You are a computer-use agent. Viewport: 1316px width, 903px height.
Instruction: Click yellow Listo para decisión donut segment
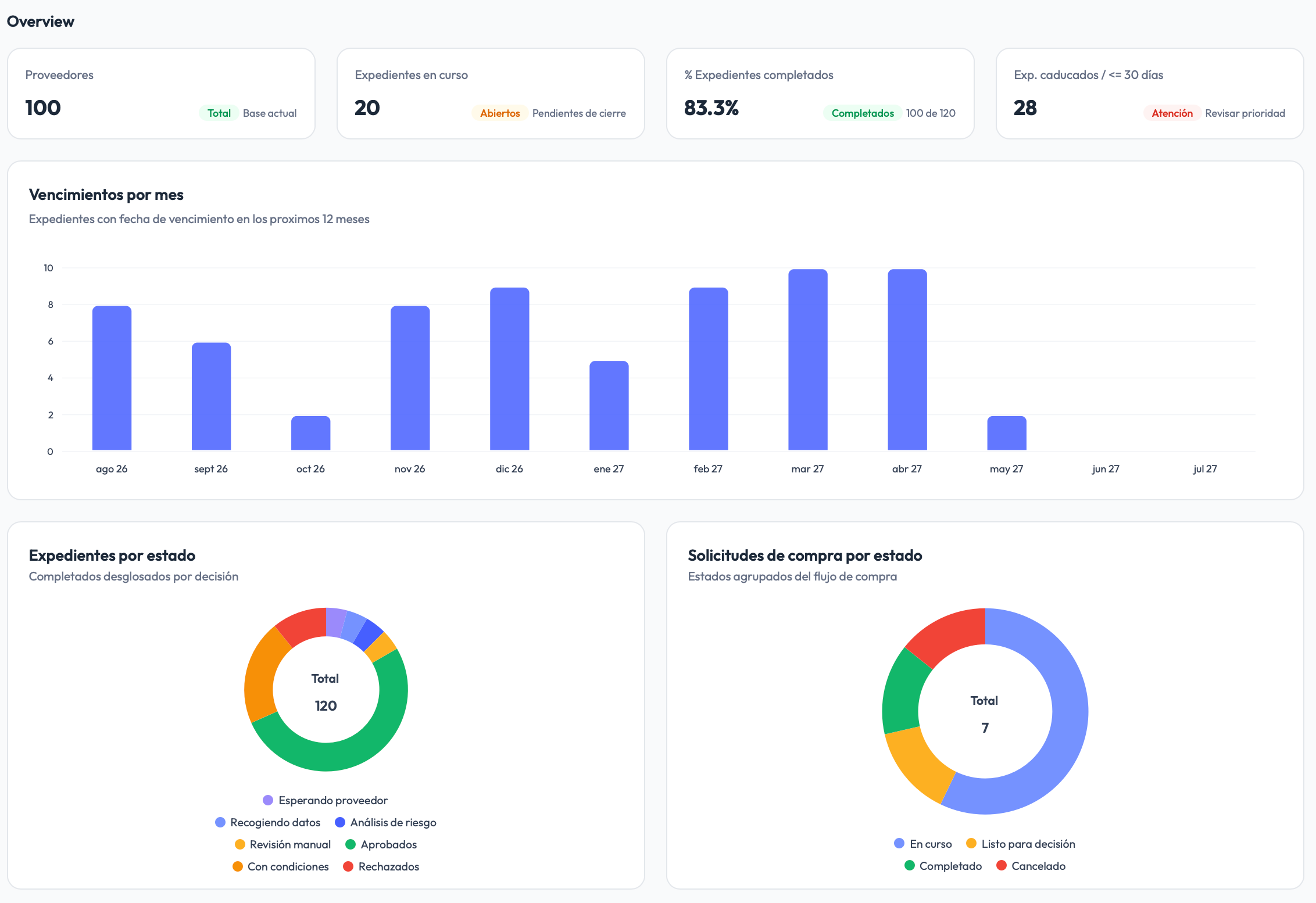[918, 764]
